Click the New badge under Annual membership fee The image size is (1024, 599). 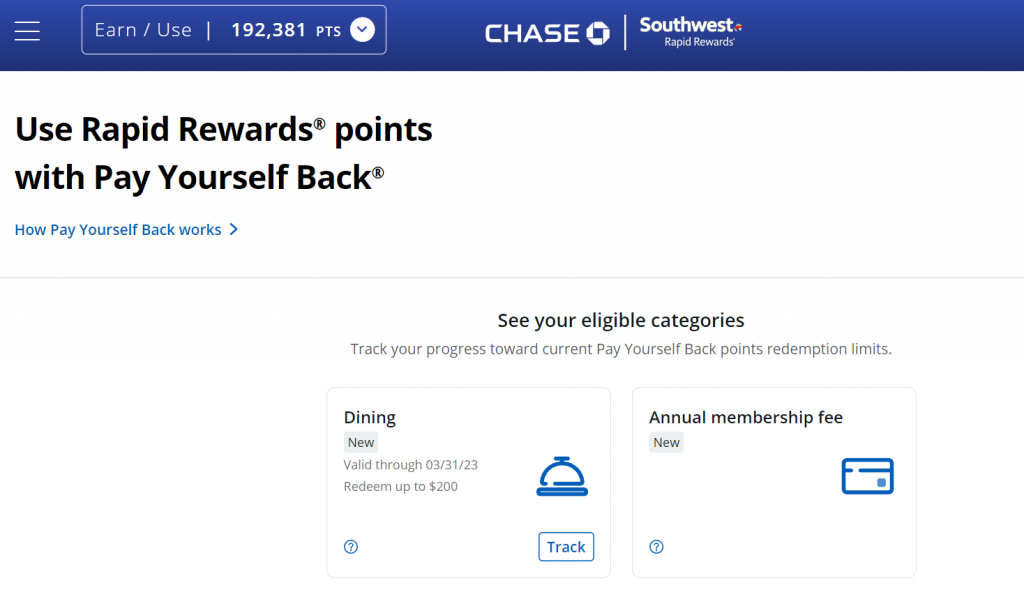[666, 442]
